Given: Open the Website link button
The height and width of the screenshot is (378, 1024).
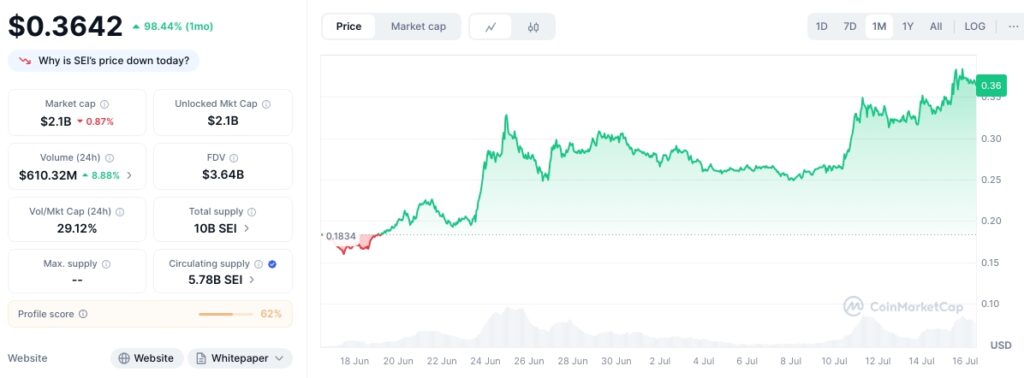Looking at the screenshot, I should pos(147,358).
